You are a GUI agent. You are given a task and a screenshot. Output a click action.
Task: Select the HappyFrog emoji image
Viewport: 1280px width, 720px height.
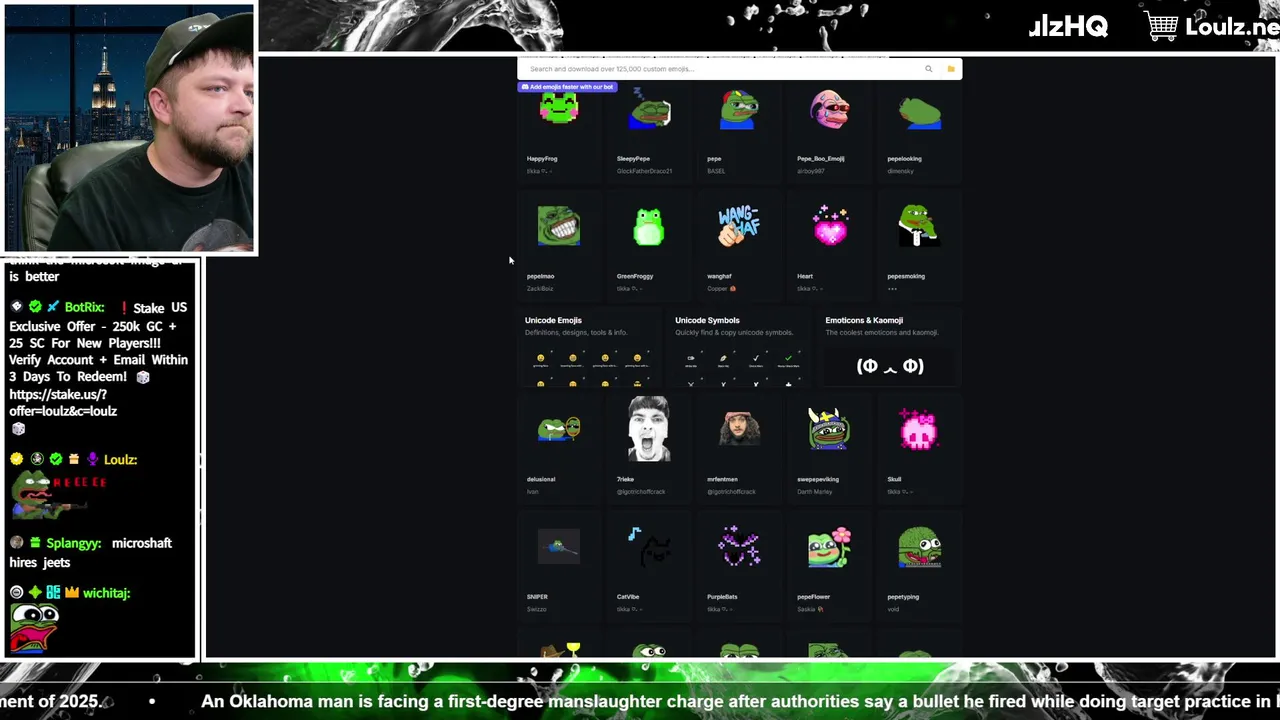[558, 108]
